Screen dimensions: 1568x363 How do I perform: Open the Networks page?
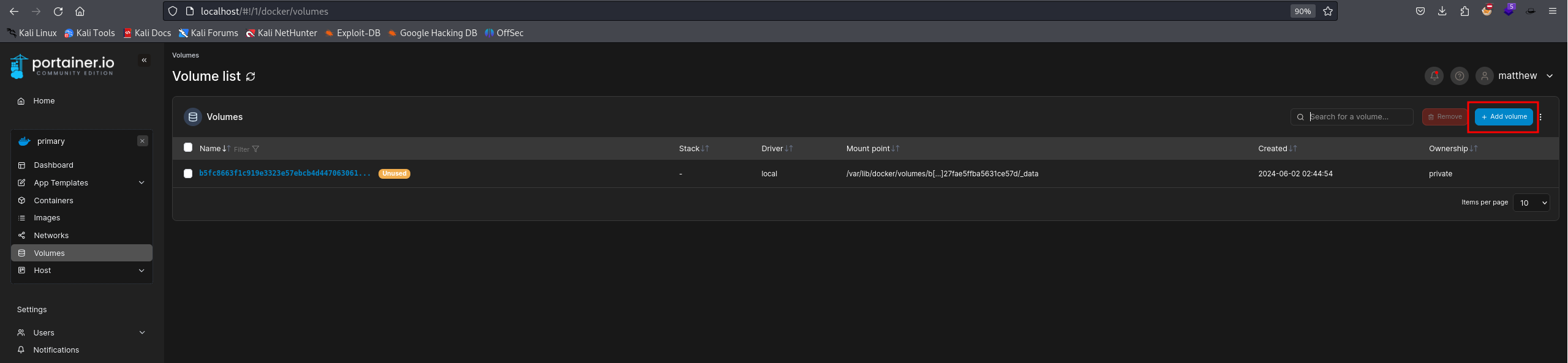point(81,236)
